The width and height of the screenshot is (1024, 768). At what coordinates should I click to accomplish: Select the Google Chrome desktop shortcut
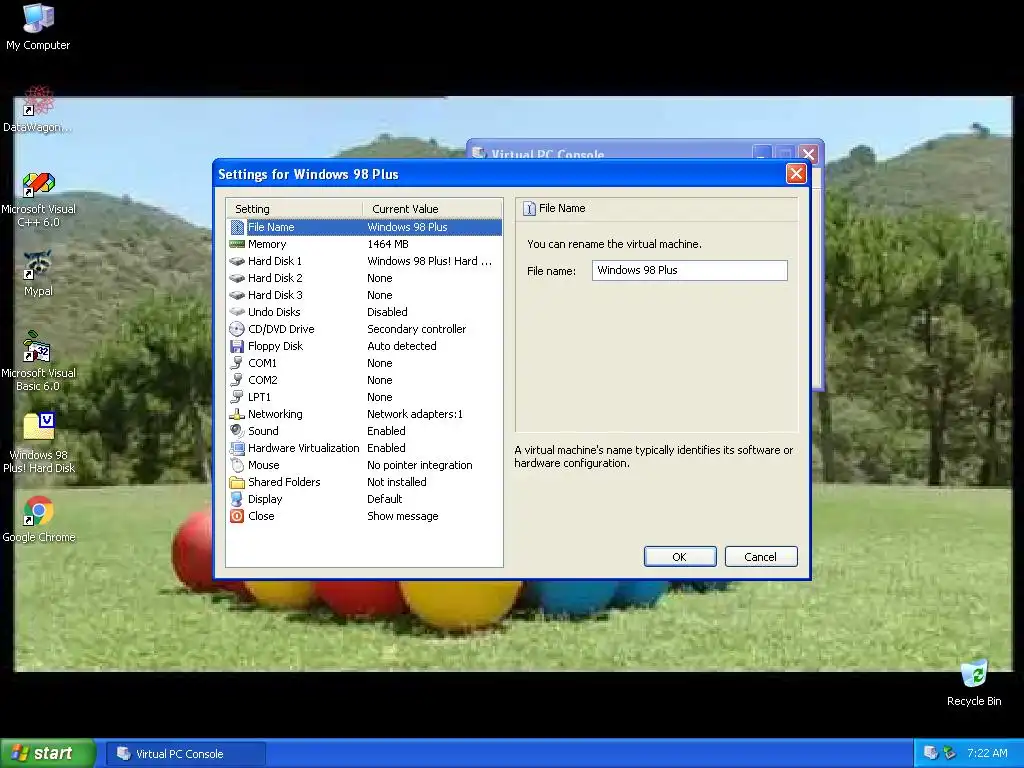39,520
